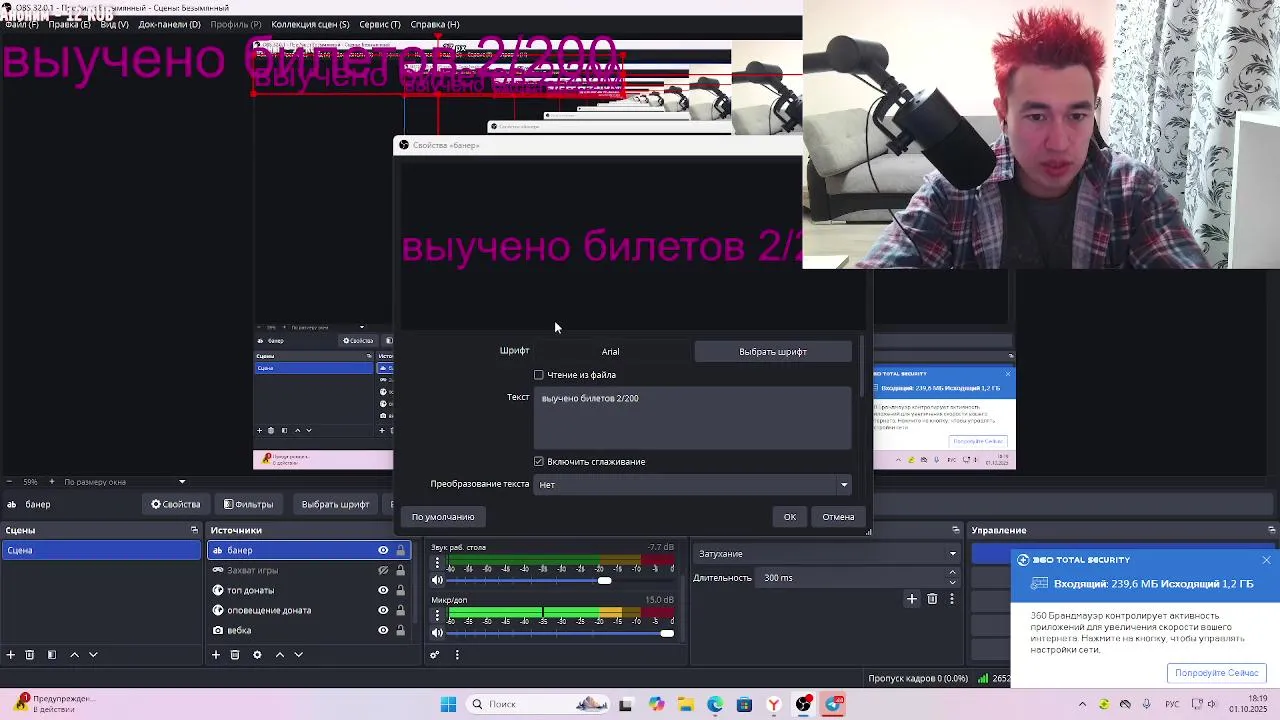Open scene filters icon in Scenes panel

click(52, 655)
